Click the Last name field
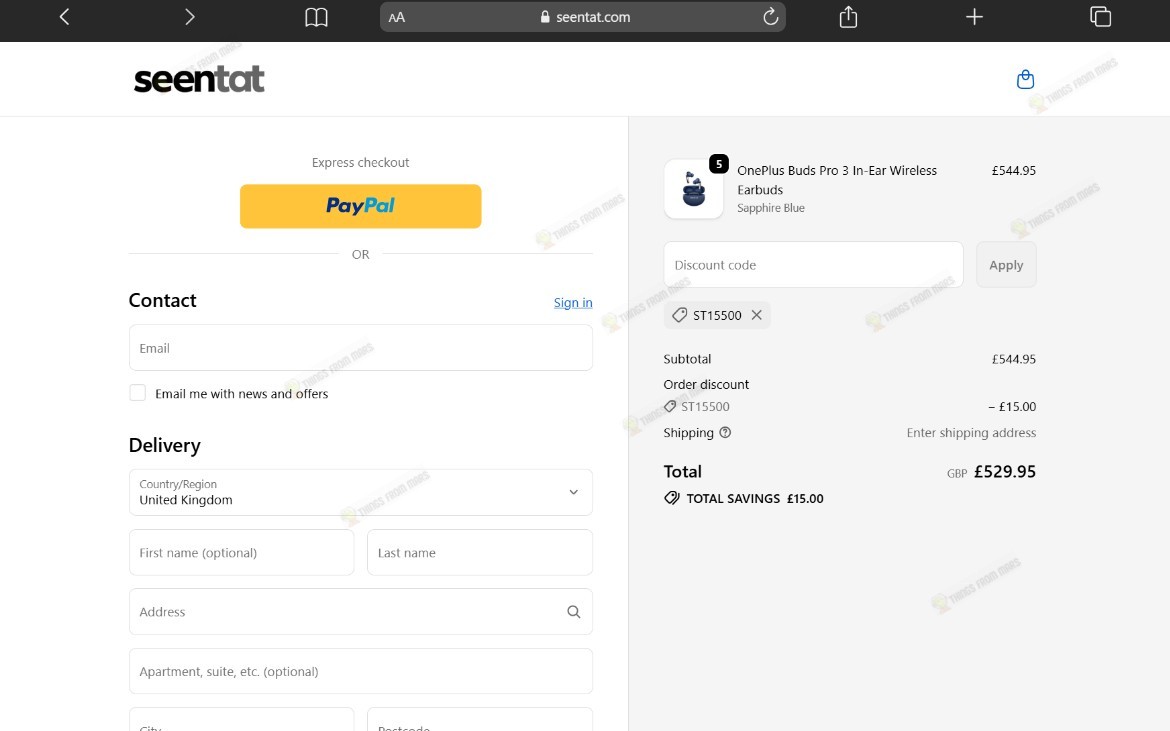This screenshot has height=731, width=1170. click(x=480, y=553)
